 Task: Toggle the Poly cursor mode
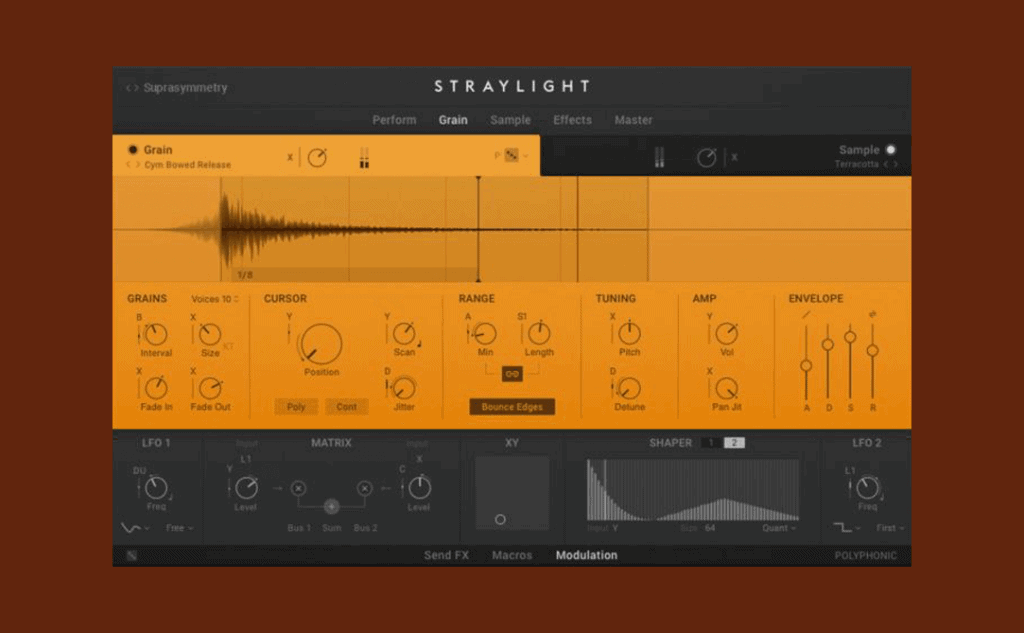point(296,407)
